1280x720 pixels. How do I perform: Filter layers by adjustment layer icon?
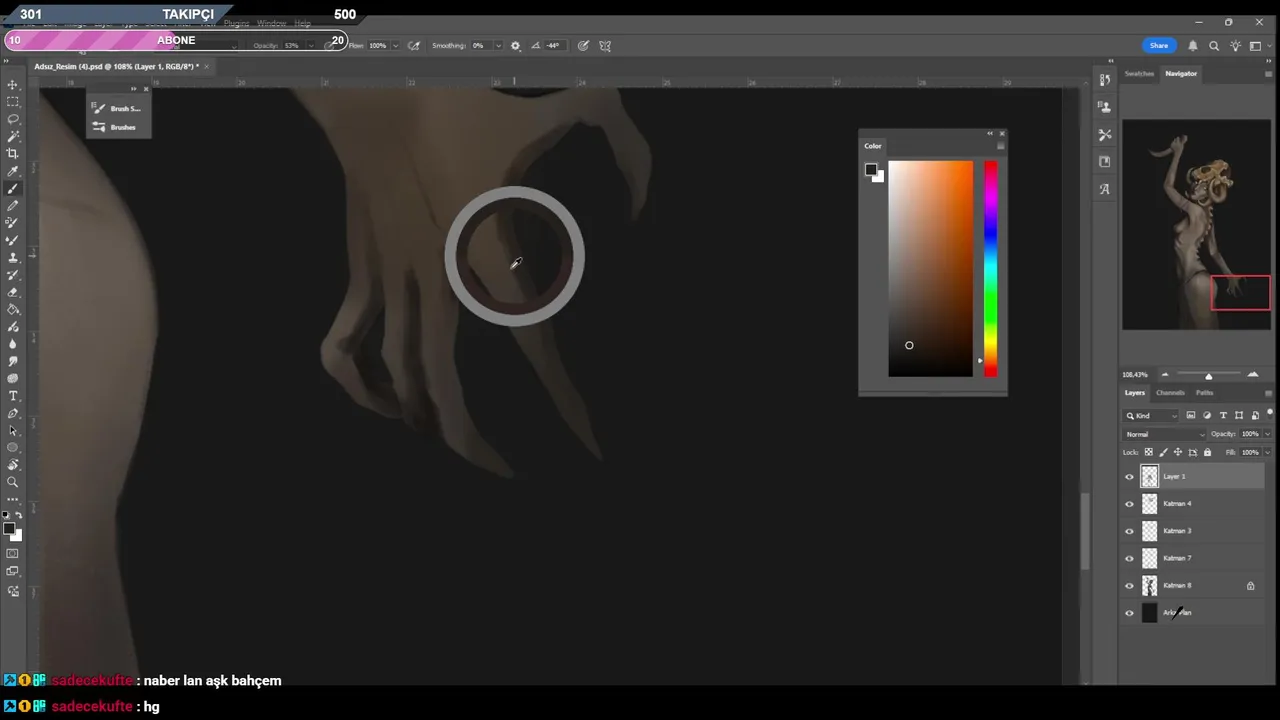[1207, 415]
